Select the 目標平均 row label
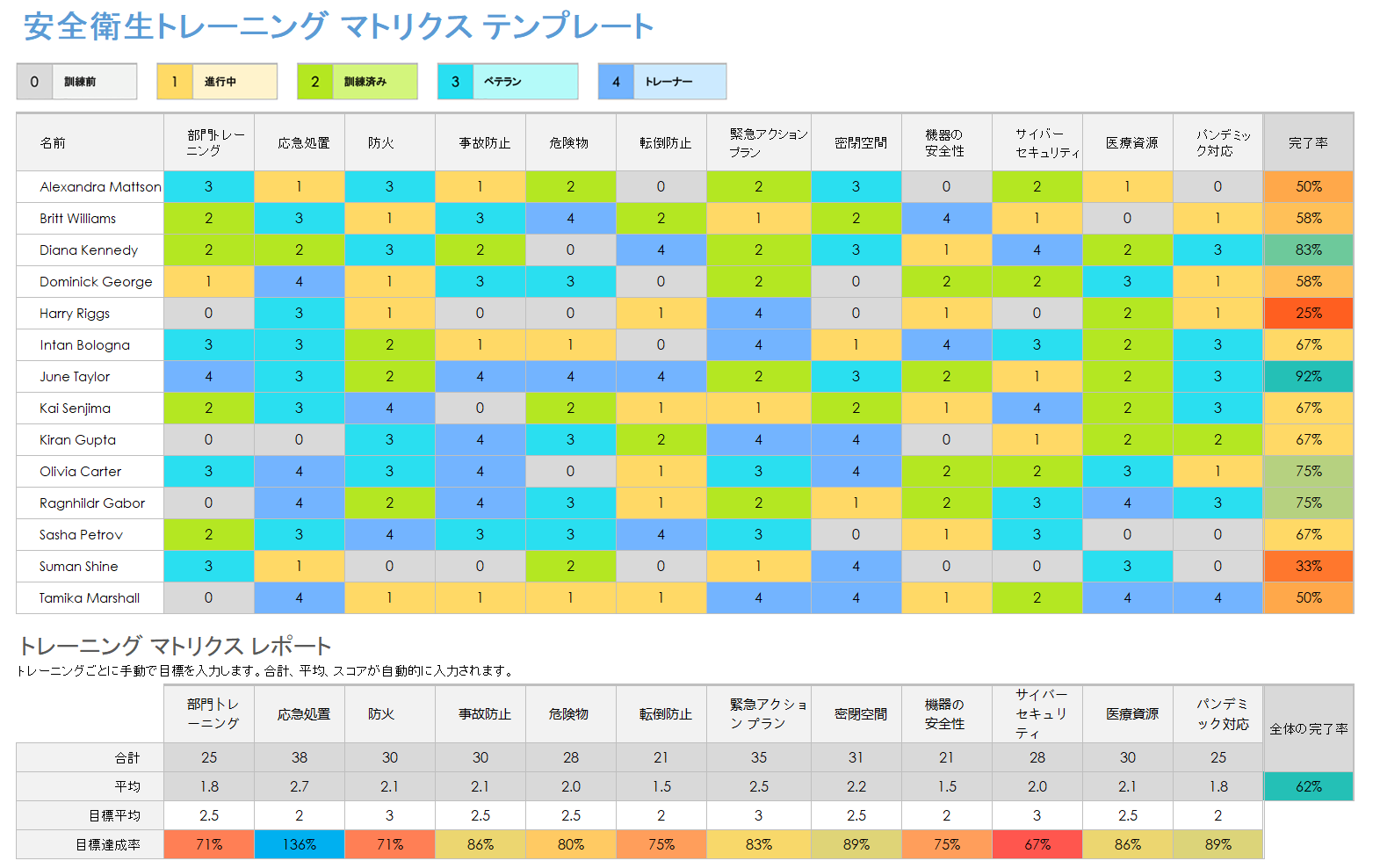 point(90,815)
